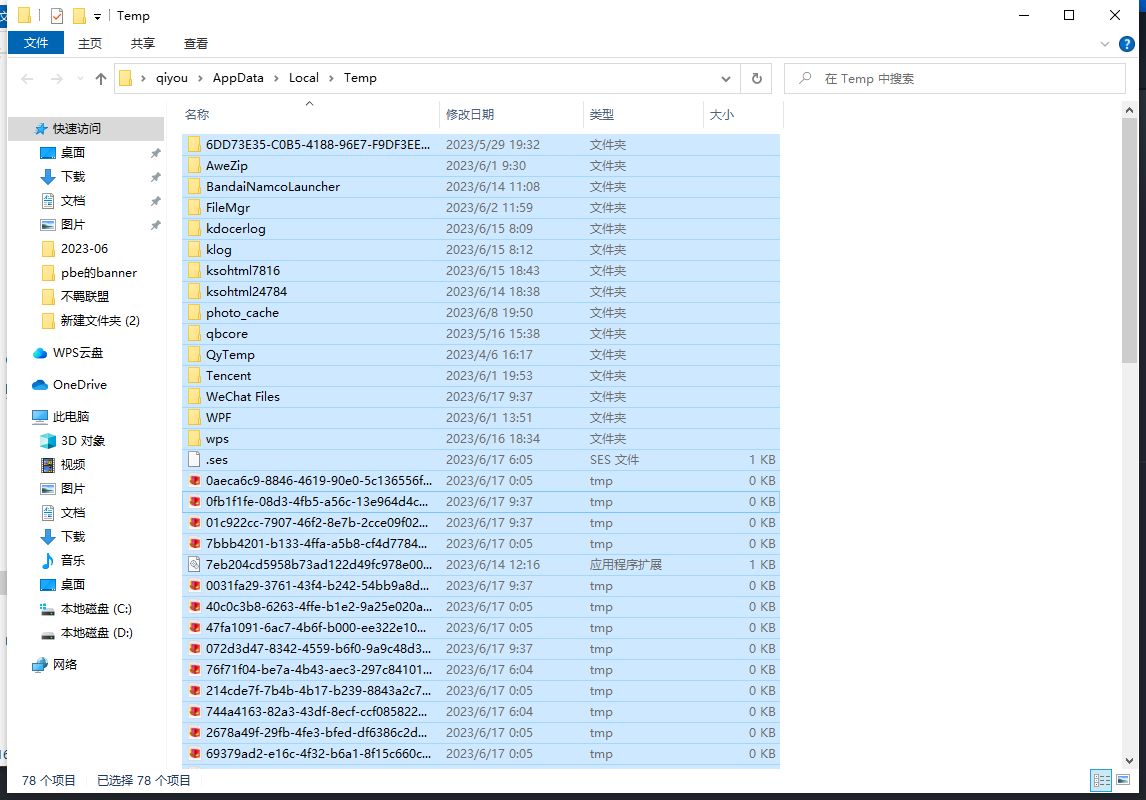The image size is (1146, 800).
Task: Select the WeChat Files folder
Action: click(242, 397)
